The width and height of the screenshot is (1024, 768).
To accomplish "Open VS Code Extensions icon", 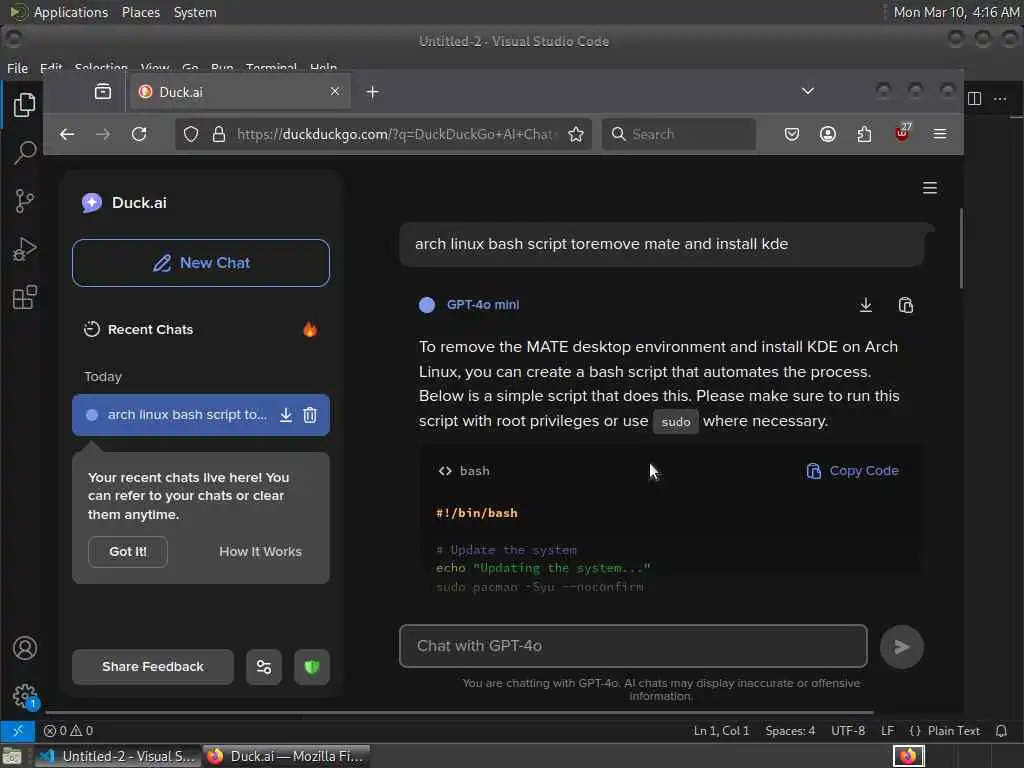I will point(24,298).
